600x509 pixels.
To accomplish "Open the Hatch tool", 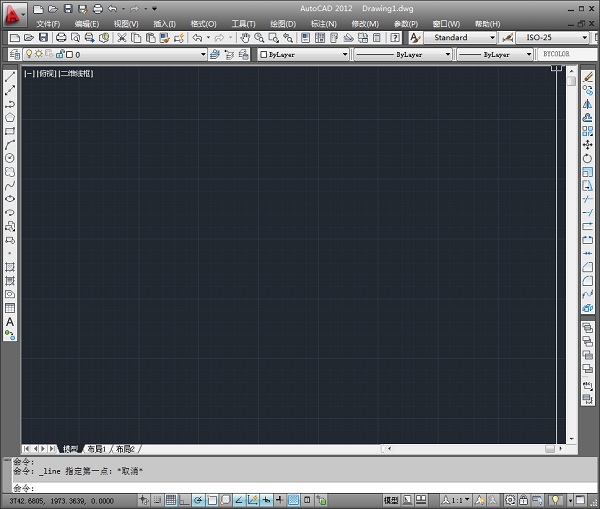I will [10, 267].
